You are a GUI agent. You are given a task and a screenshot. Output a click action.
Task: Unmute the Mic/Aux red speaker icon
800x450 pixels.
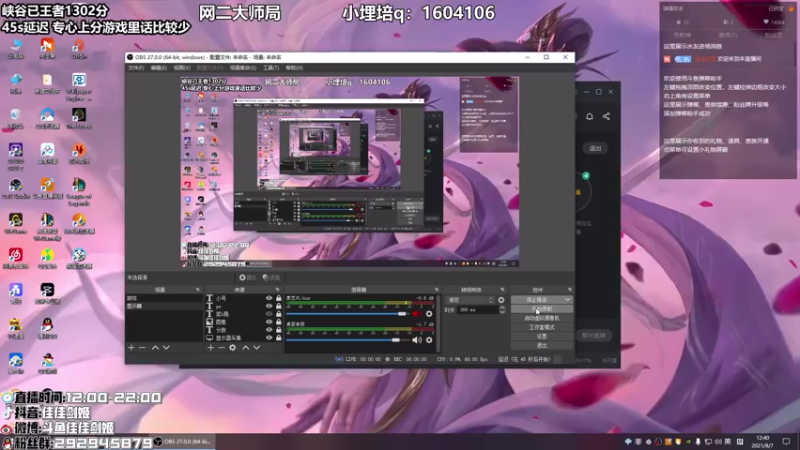click(x=417, y=314)
